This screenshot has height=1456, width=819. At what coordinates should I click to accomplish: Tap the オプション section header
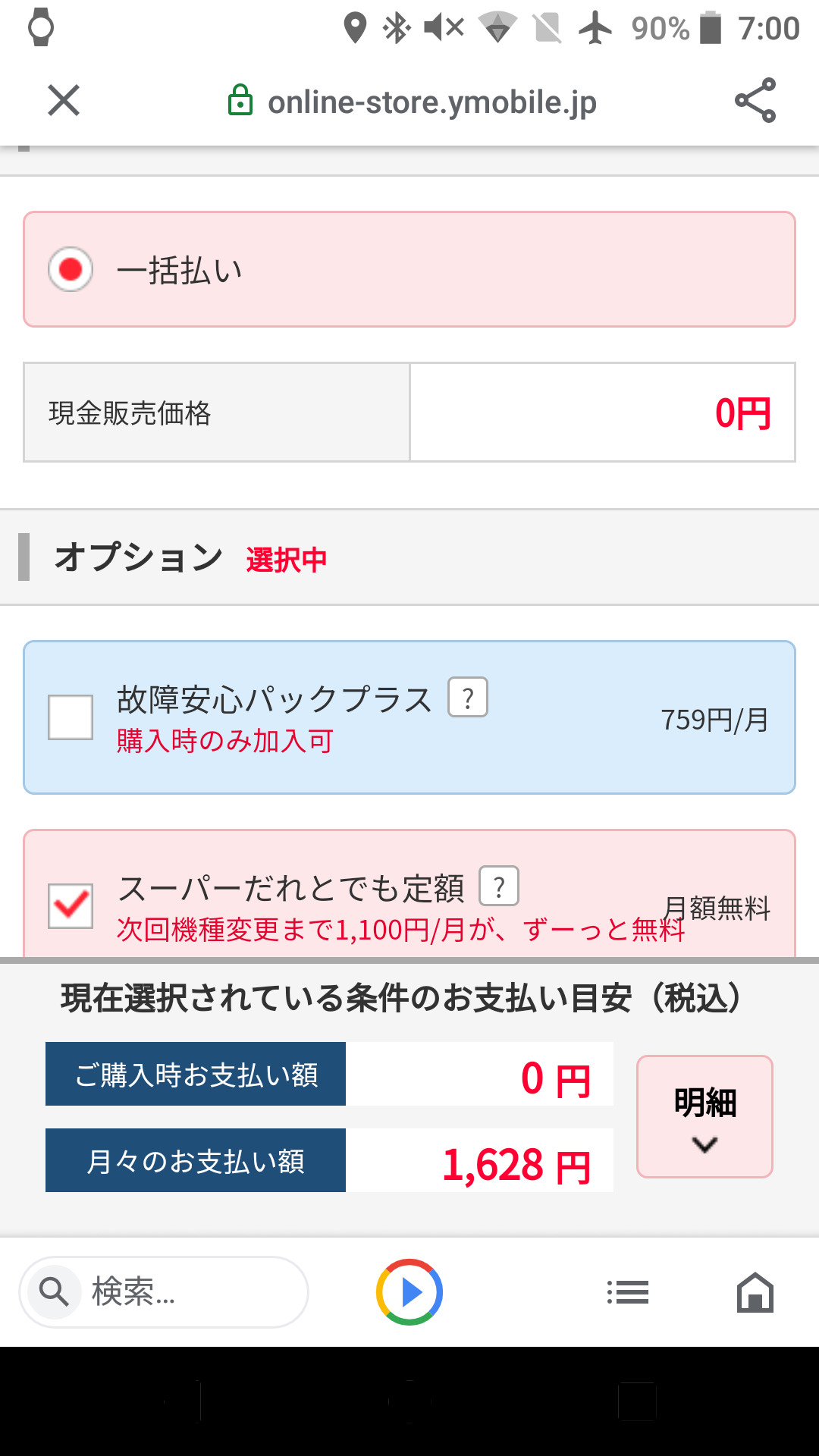(139, 557)
